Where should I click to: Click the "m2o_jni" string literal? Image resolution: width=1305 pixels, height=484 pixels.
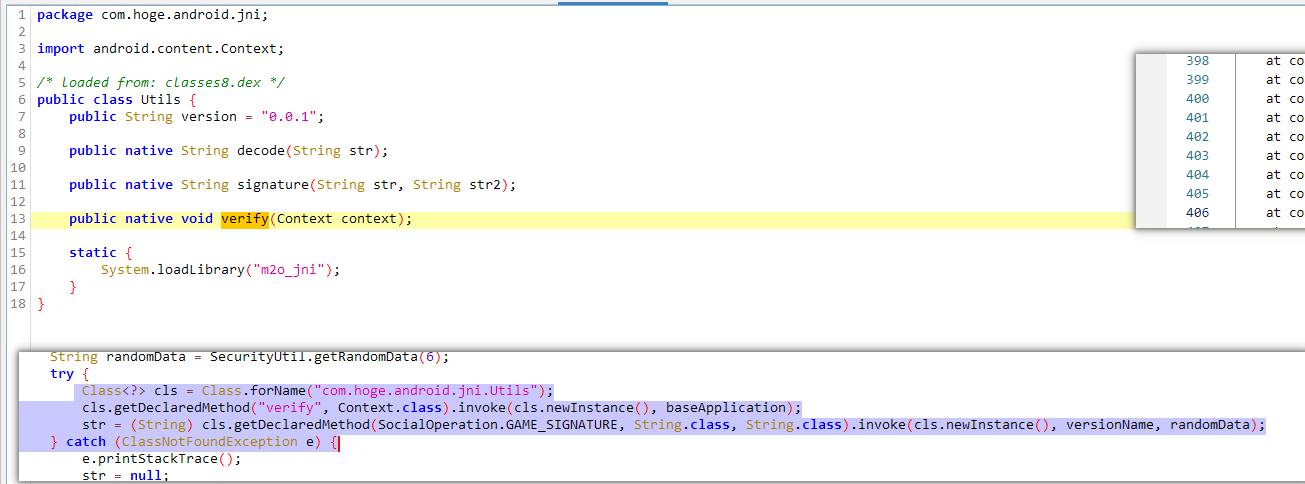point(300,270)
